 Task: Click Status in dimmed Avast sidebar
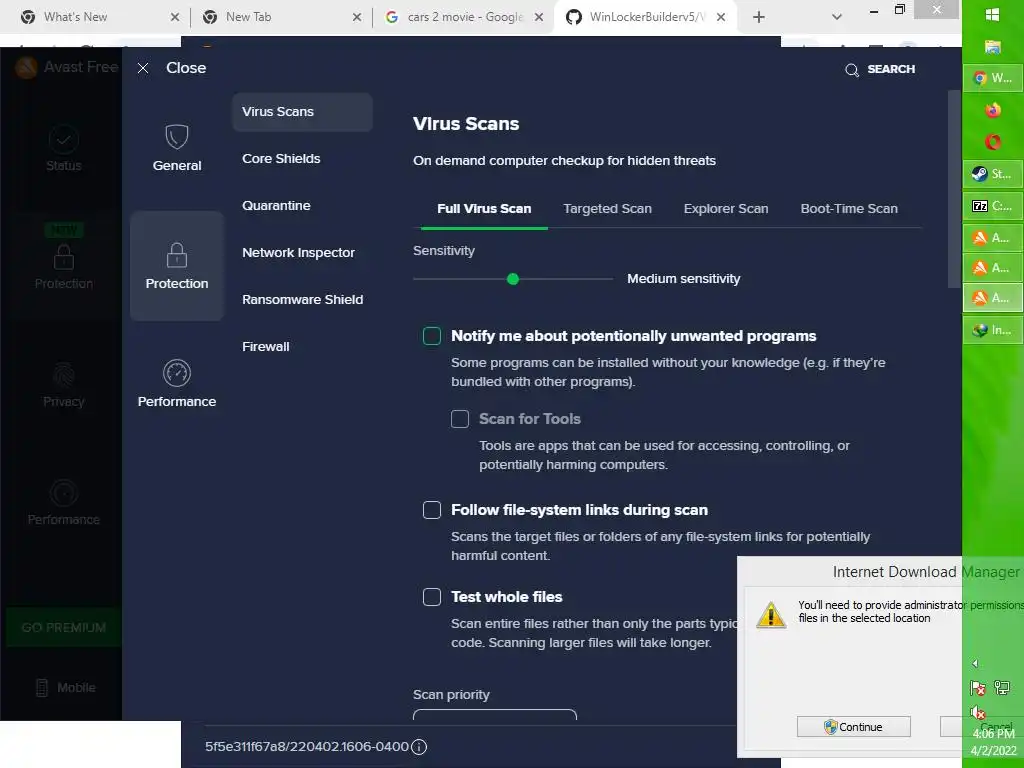coord(63,148)
